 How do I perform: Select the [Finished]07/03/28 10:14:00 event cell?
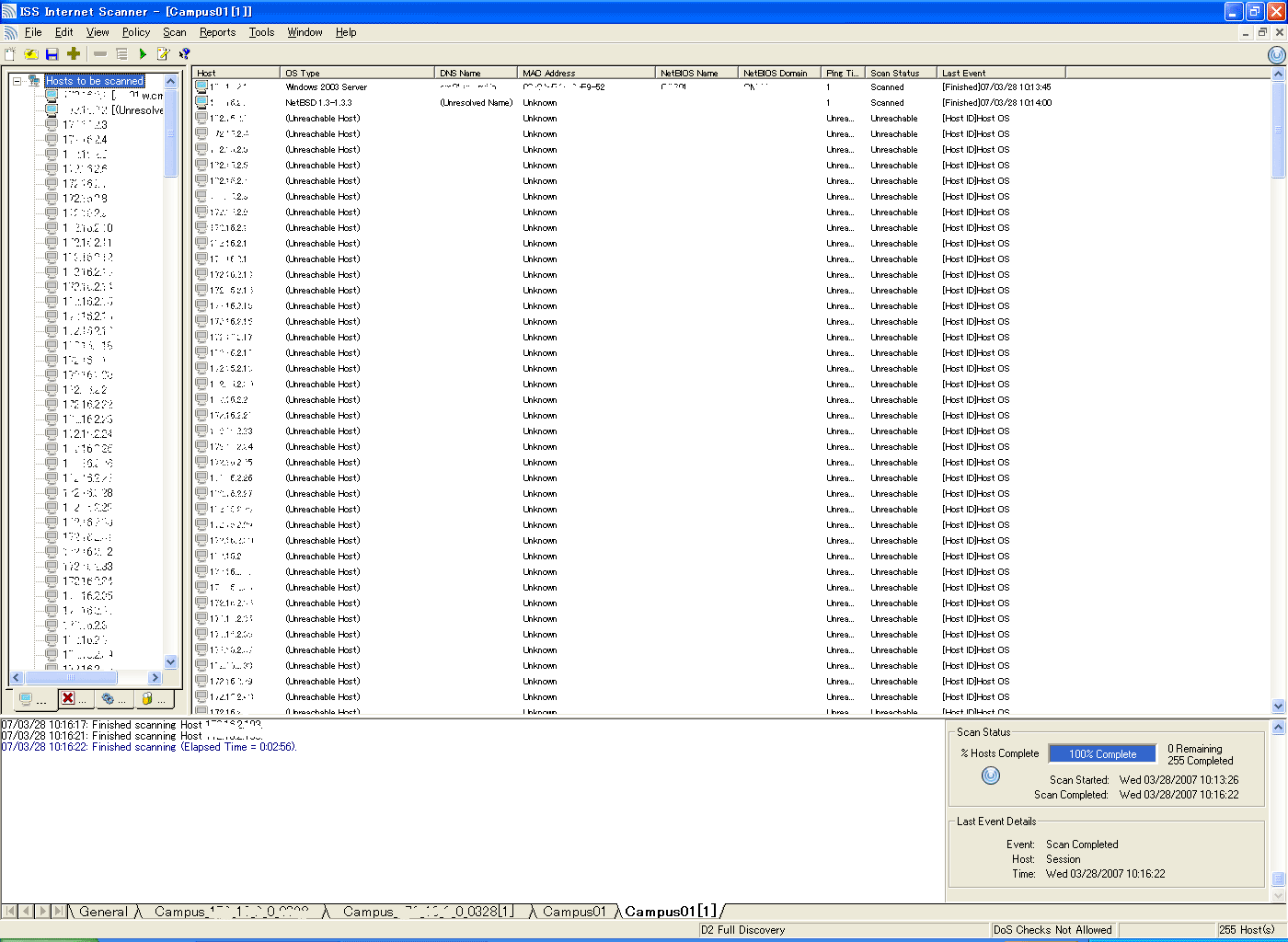(996, 103)
